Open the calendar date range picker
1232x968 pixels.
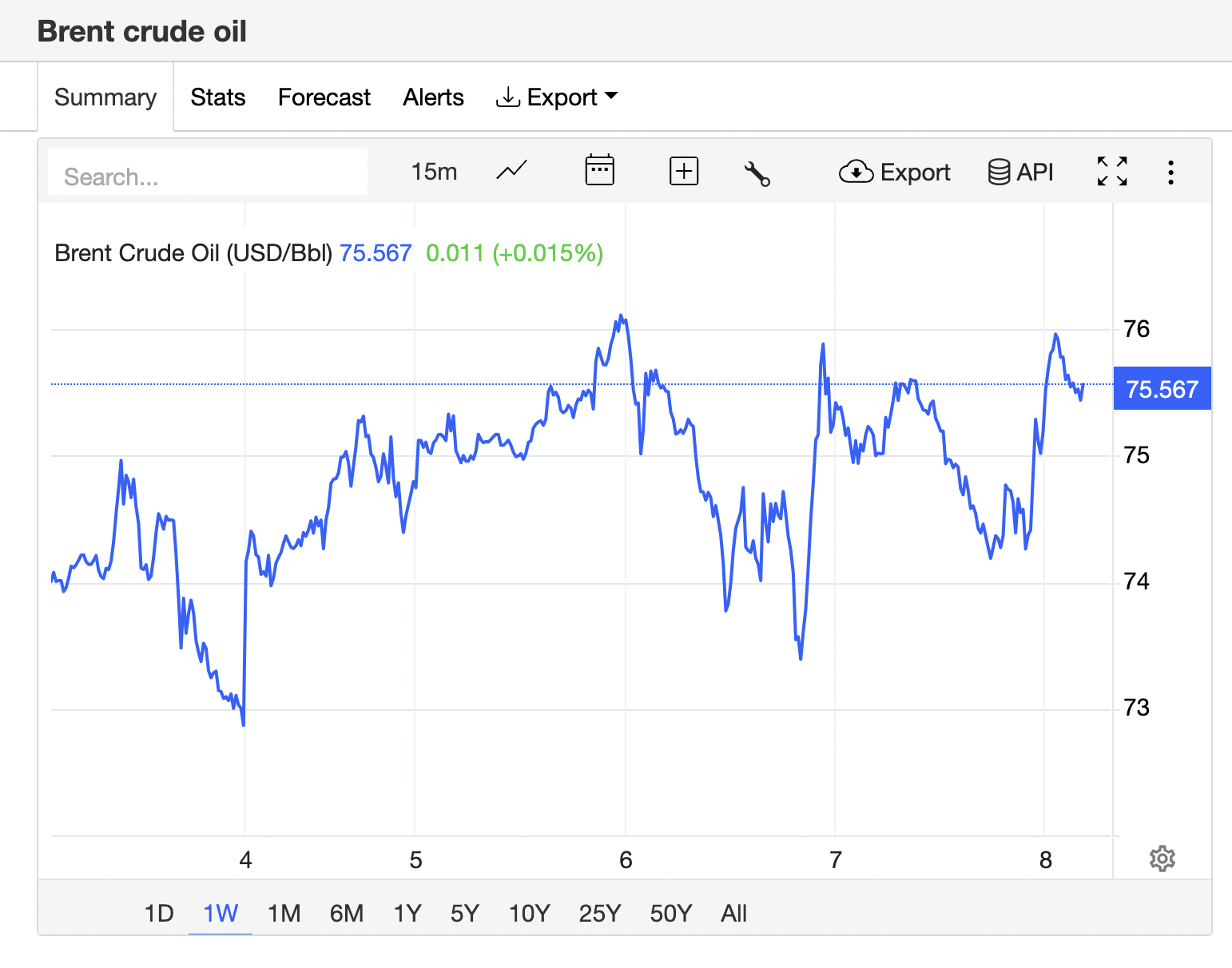coord(599,171)
